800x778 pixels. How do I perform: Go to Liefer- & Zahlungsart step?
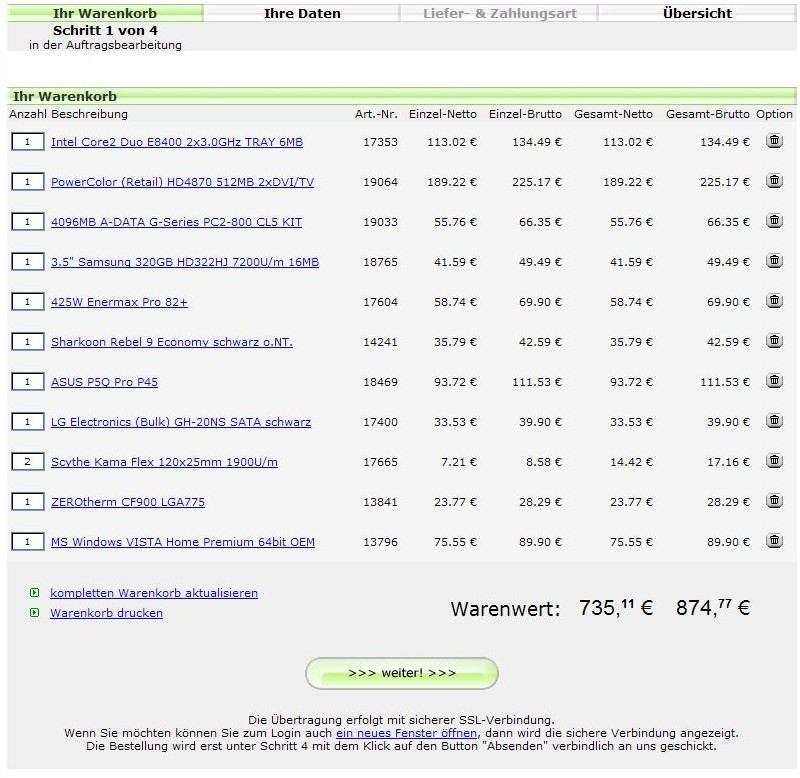pos(499,13)
